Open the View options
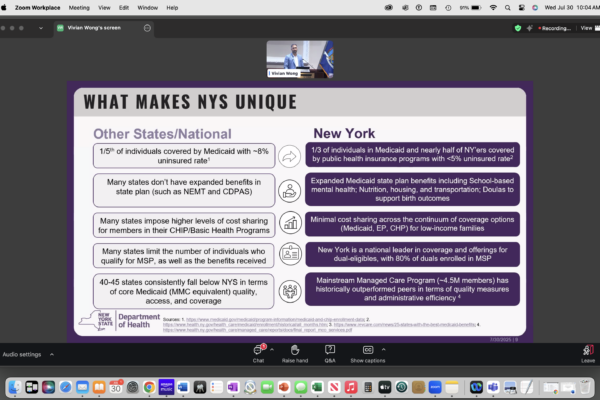 (x=587, y=30)
